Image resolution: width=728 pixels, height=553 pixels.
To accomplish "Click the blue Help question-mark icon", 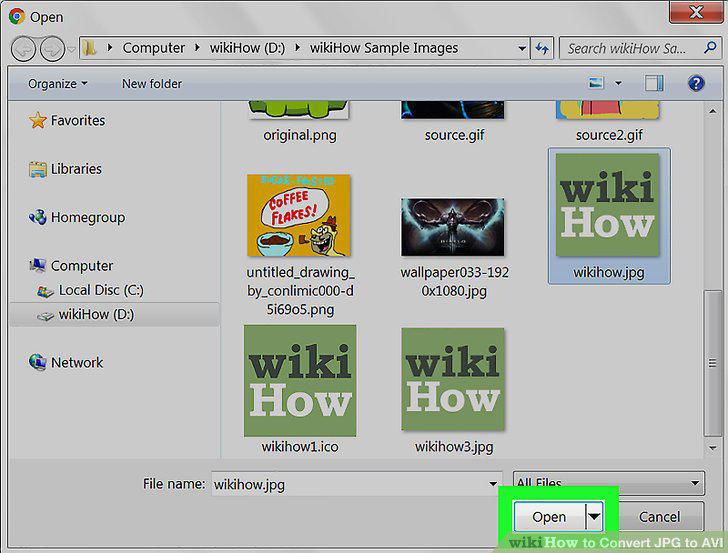I will click(696, 84).
